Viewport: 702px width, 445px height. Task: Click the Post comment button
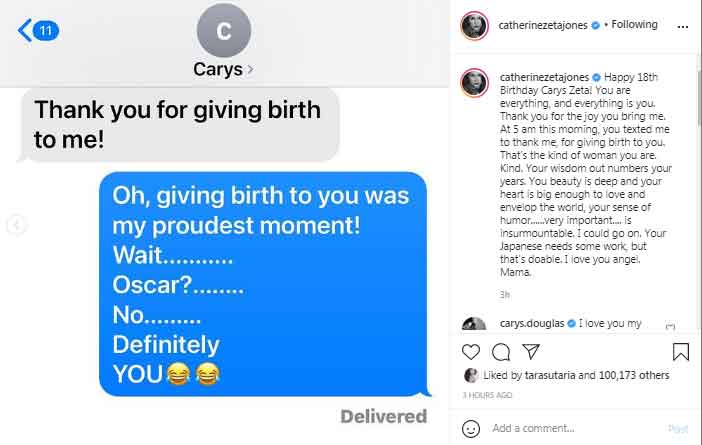pyautogui.click(x=678, y=429)
